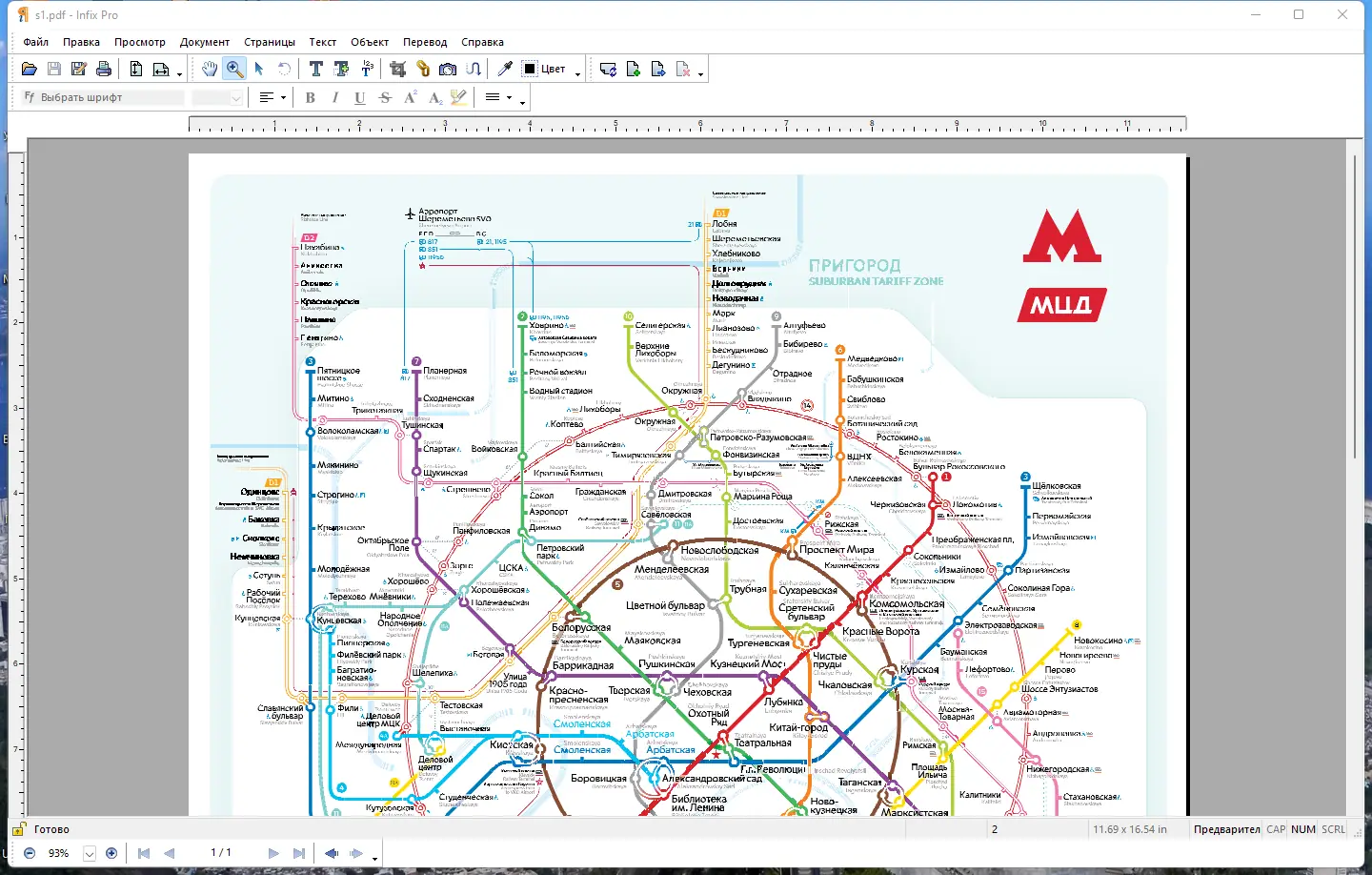Click the Save As icon with pencil
Screen dimensions: 1372x875
(79, 69)
